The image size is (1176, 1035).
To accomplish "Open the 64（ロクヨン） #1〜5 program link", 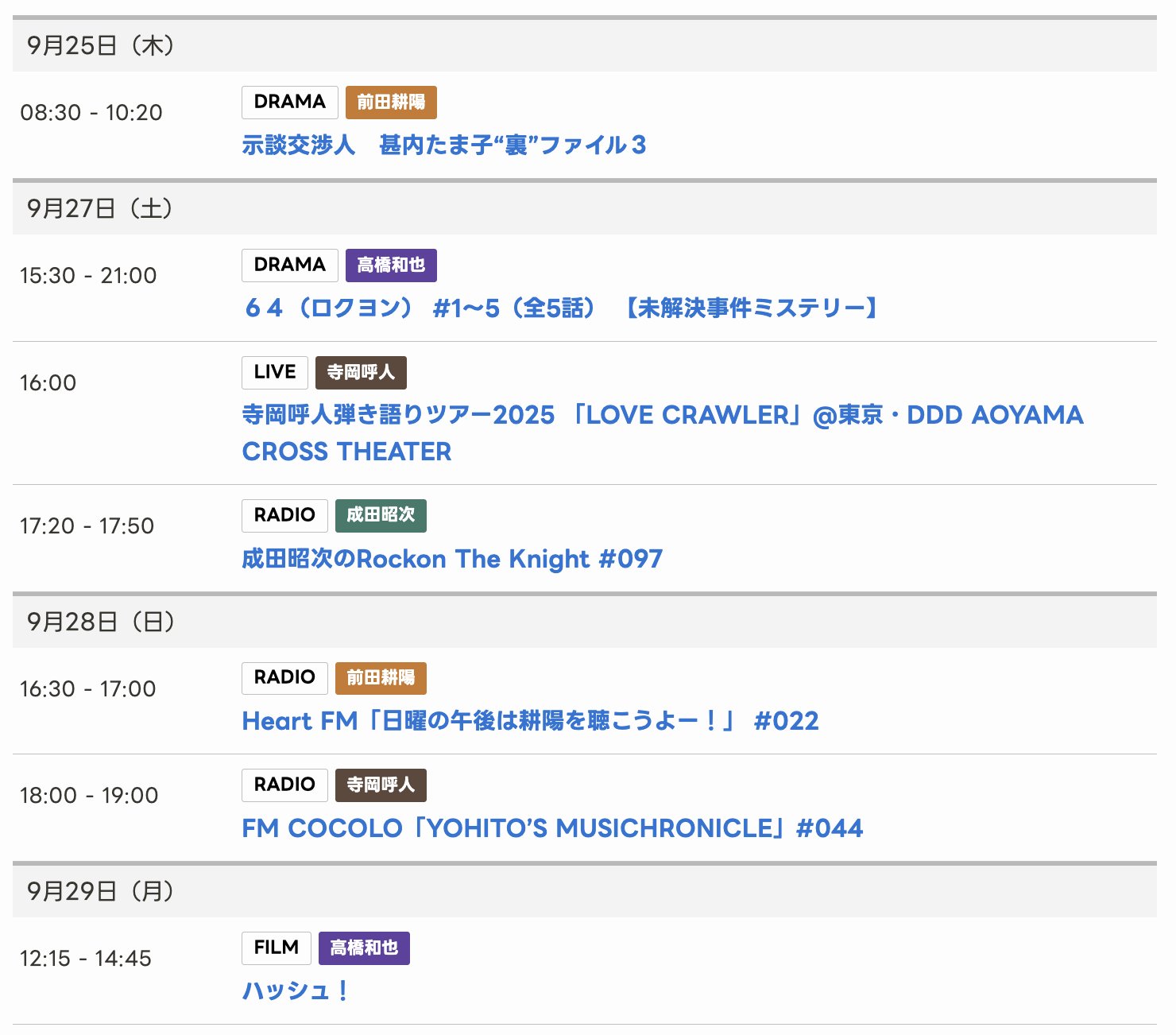I will click(x=560, y=308).
